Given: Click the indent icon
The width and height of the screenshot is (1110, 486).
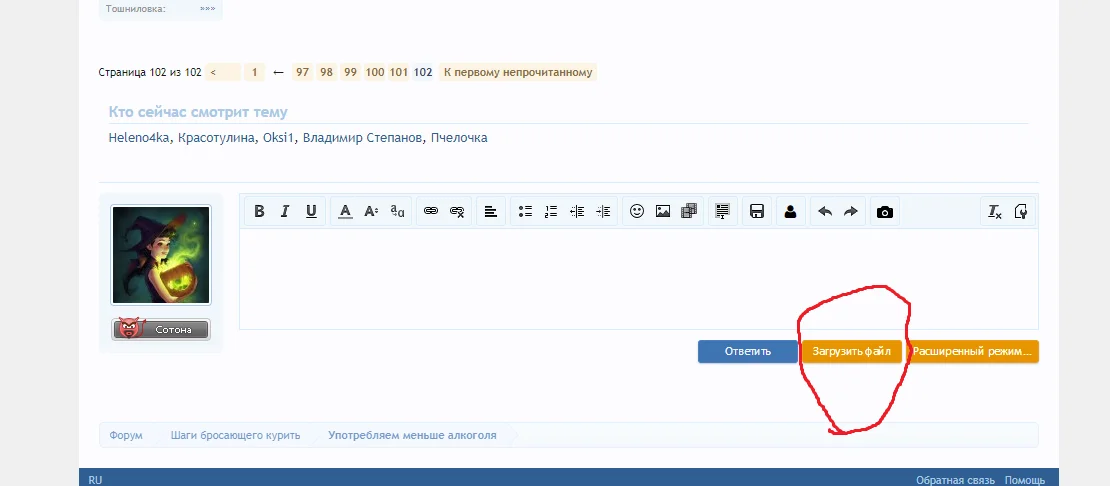Looking at the screenshot, I should [603, 212].
